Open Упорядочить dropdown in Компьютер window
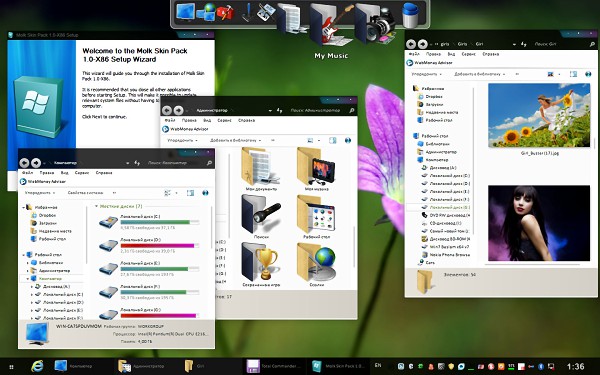 point(40,193)
